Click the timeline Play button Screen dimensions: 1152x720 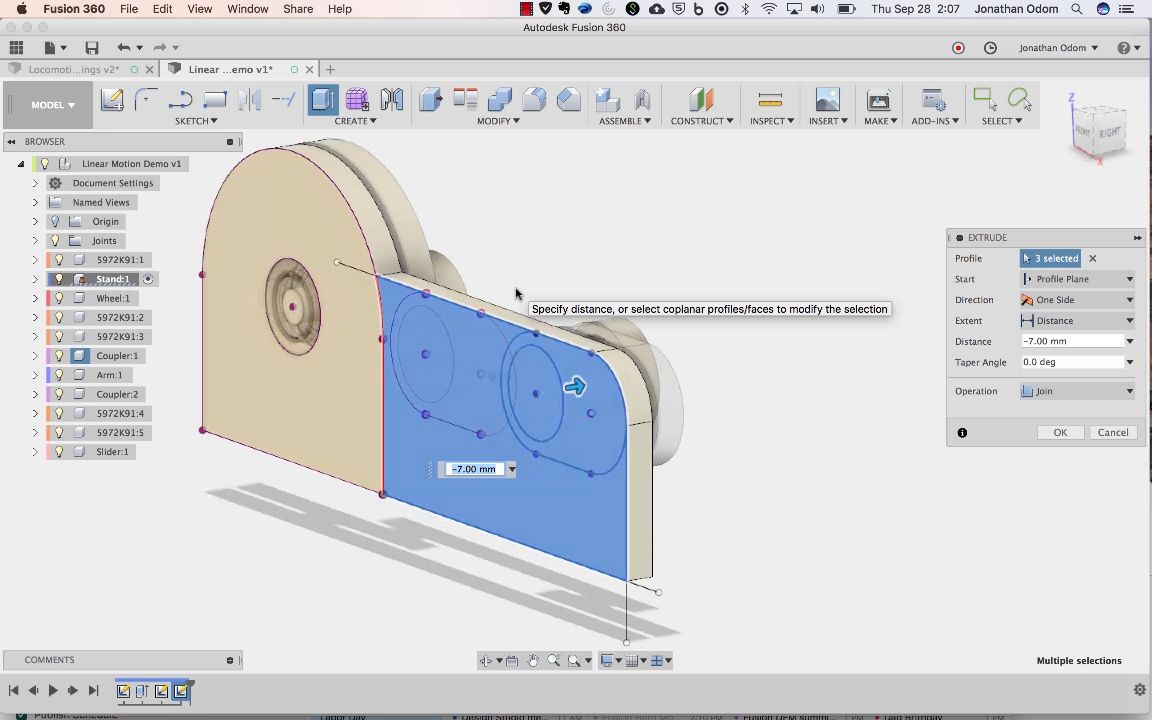pyautogui.click(x=53, y=691)
